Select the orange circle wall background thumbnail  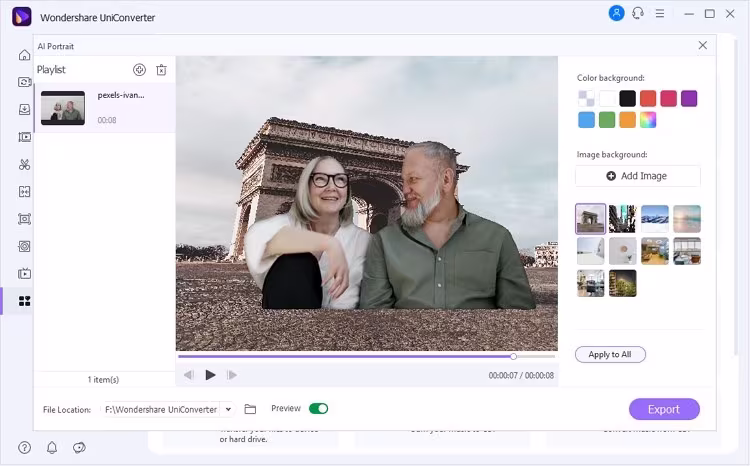(623, 251)
